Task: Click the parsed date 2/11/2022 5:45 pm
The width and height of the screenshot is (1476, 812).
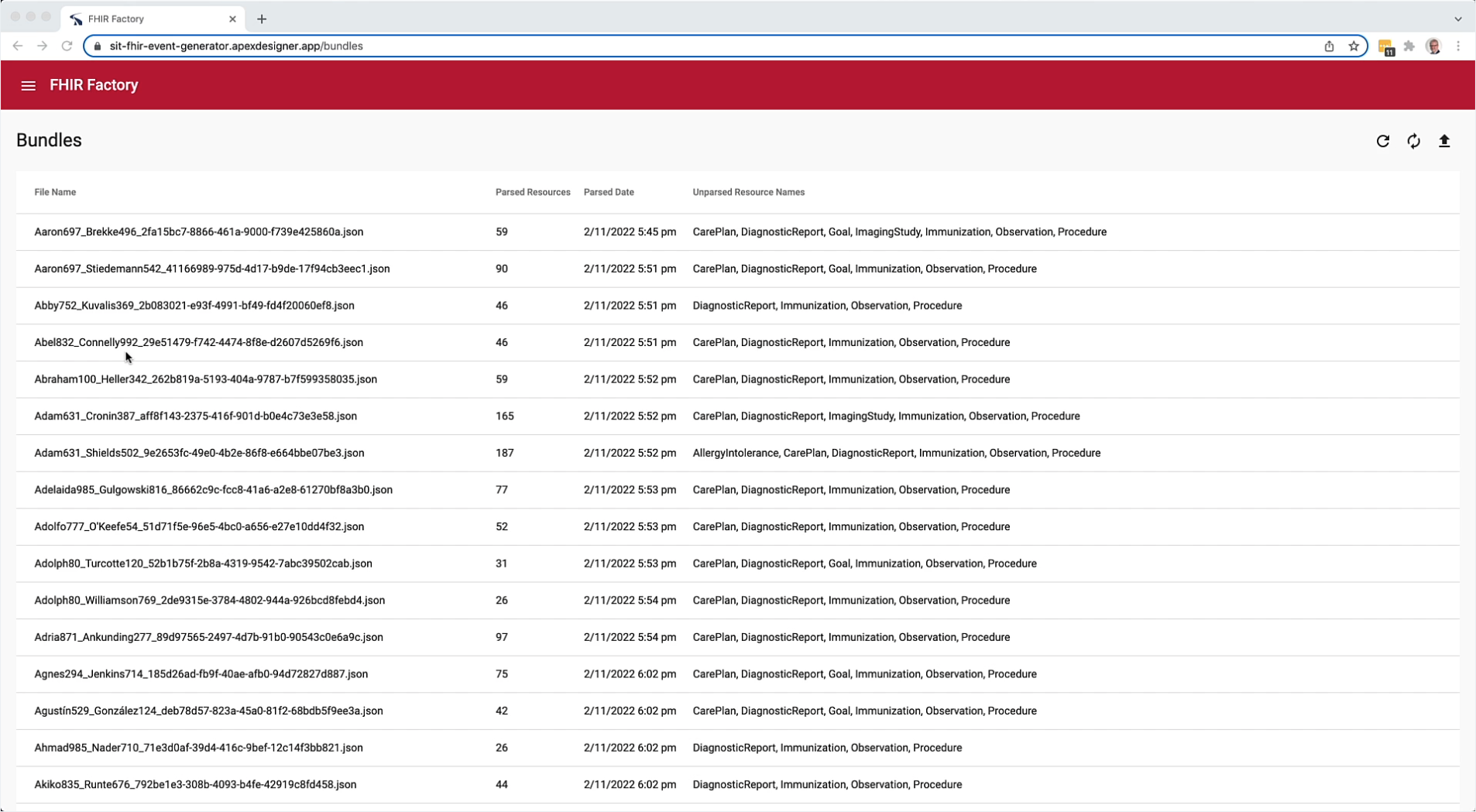Action: (630, 232)
